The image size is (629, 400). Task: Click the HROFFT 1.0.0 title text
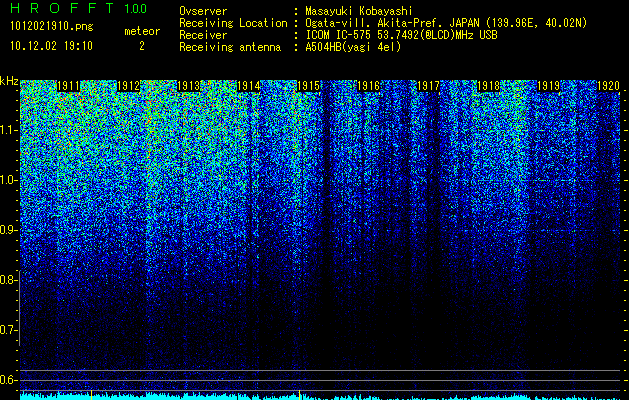point(78,8)
